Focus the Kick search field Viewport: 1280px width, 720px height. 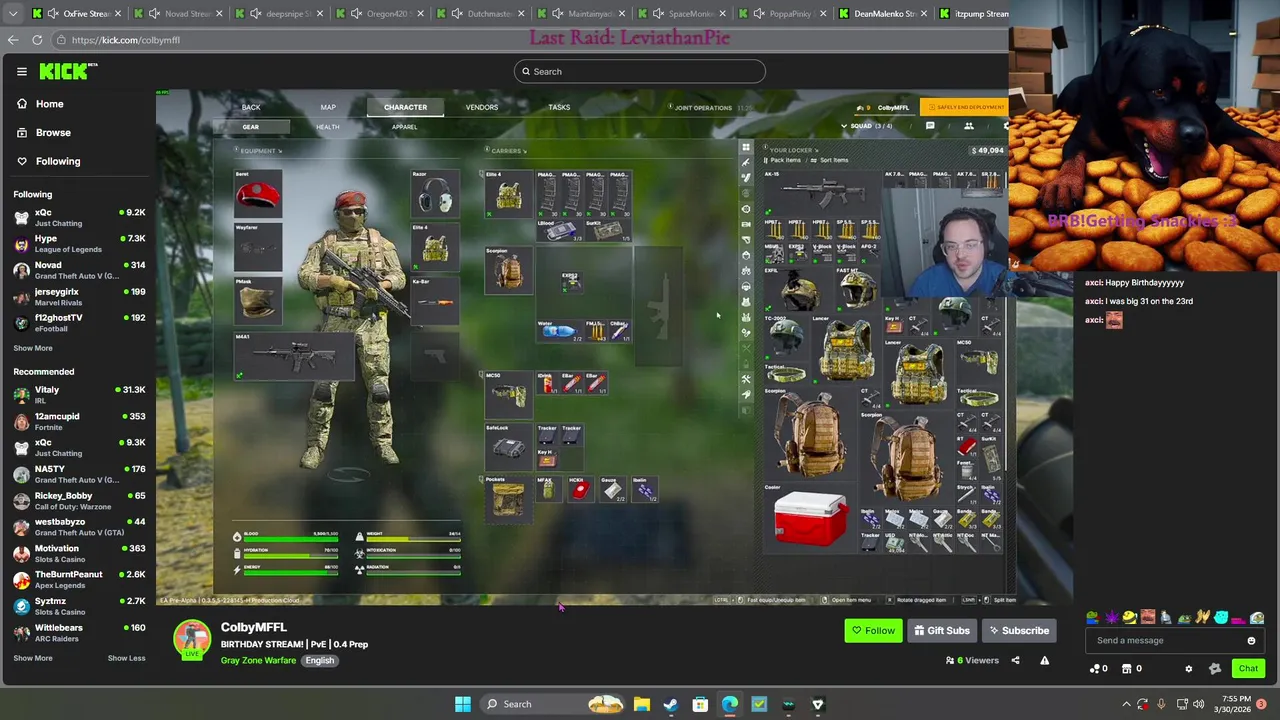point(640,71)
